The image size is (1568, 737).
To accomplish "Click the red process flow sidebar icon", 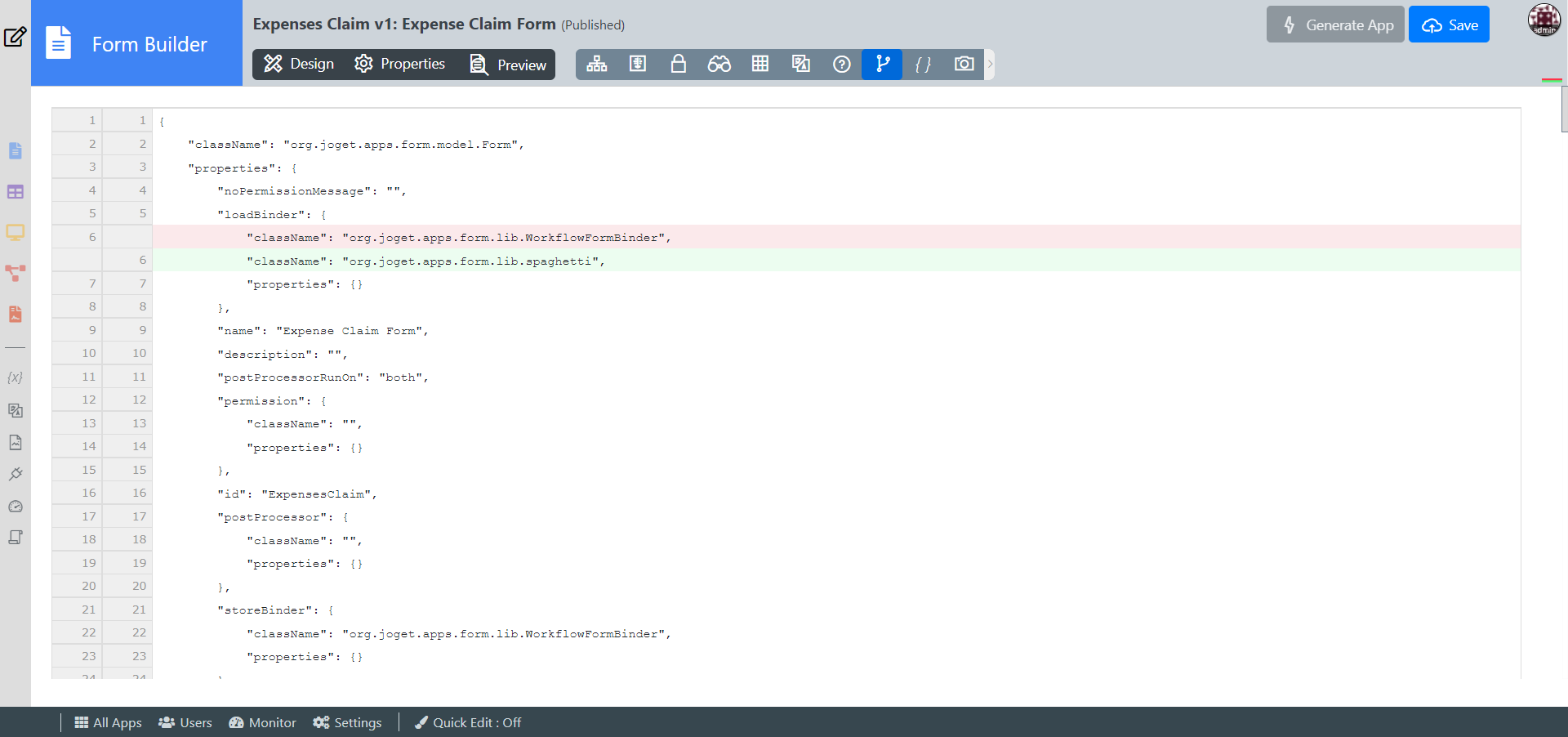I will pyautogui.click(x=16, y=273).
